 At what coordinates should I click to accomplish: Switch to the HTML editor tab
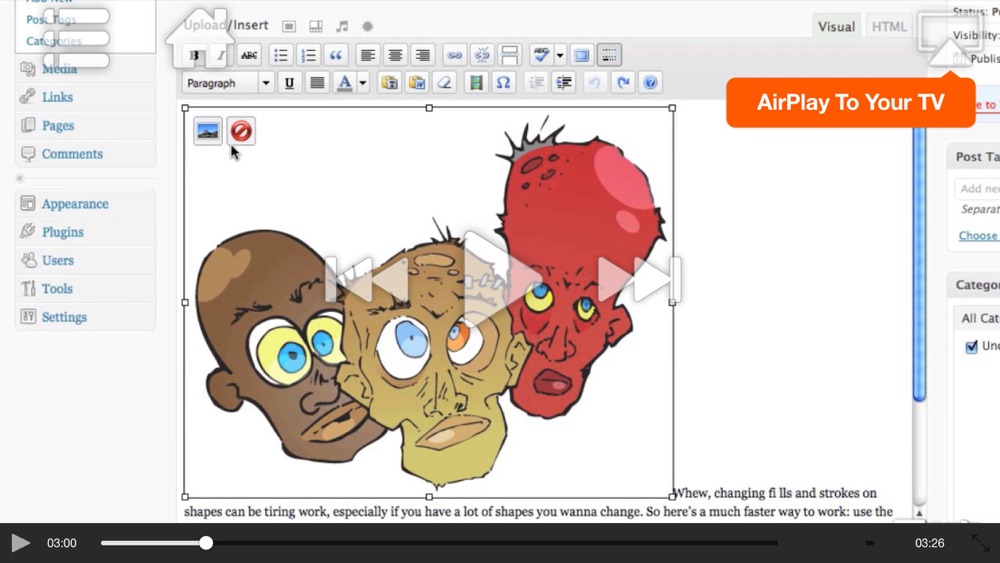pyautogui.click(x=889, y=27)
